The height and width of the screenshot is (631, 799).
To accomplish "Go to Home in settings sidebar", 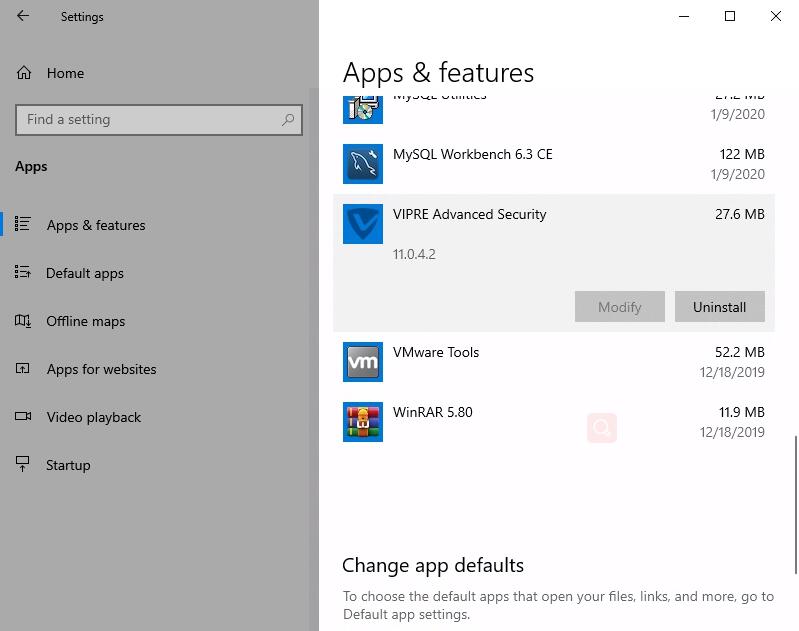I will (65, 73).
